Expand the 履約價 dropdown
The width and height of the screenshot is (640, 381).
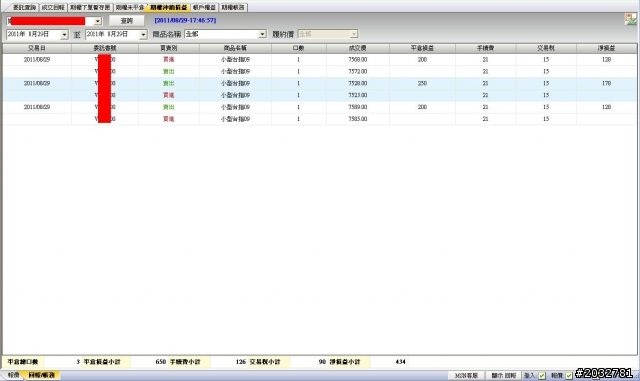pos(354,34)
